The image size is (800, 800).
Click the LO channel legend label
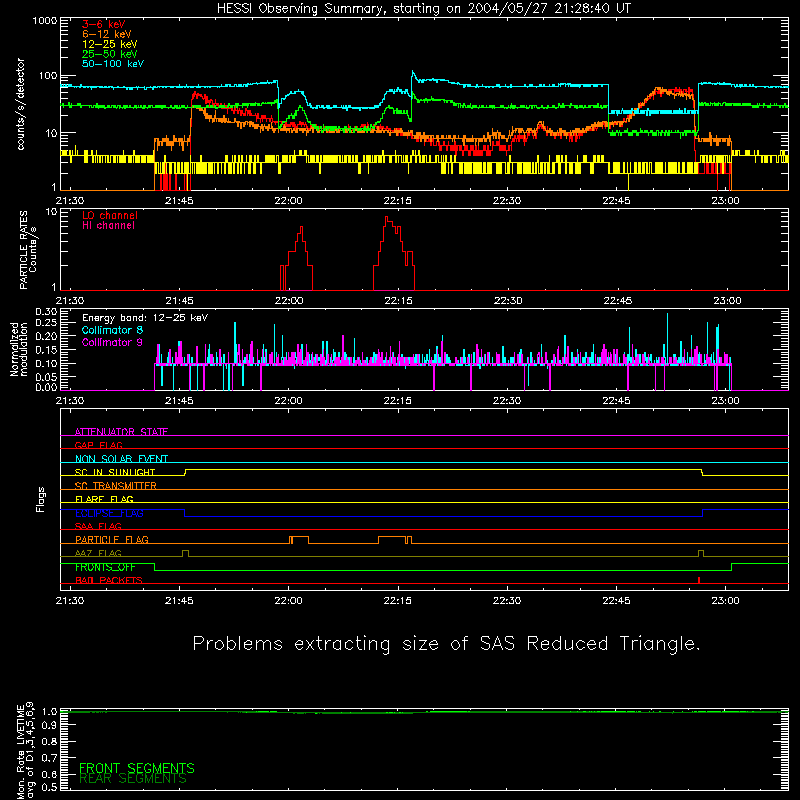110,215
